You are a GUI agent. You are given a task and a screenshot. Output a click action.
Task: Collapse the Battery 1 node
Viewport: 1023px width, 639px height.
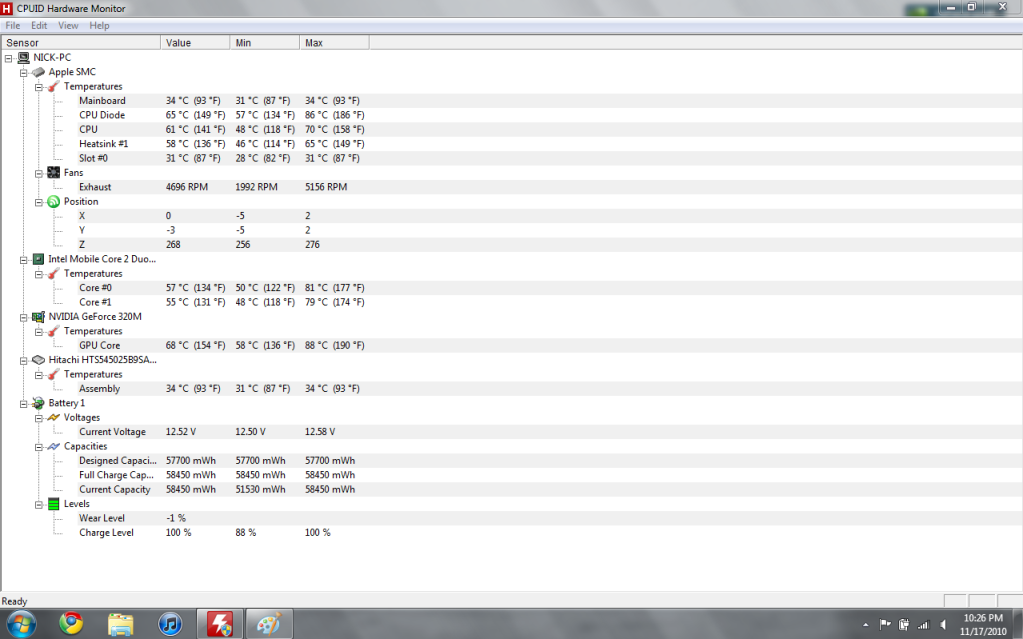tap(23, 403)
